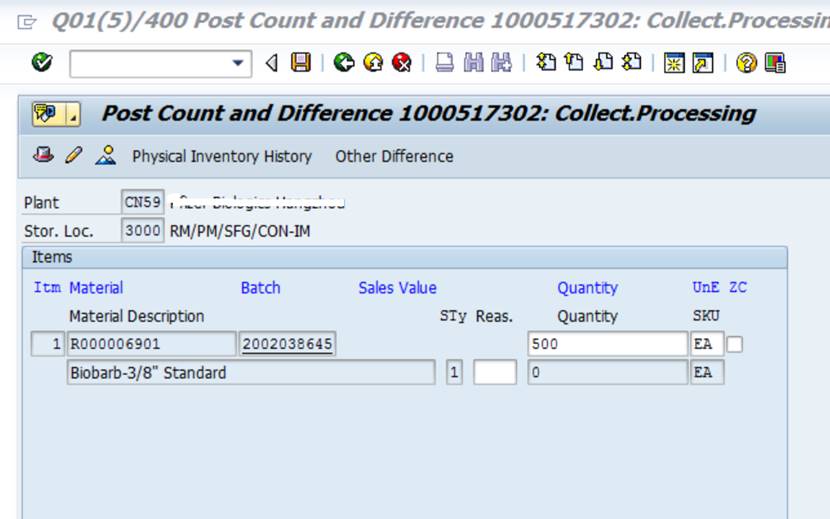Click the green checkmark Enter icon

[42, 62]
